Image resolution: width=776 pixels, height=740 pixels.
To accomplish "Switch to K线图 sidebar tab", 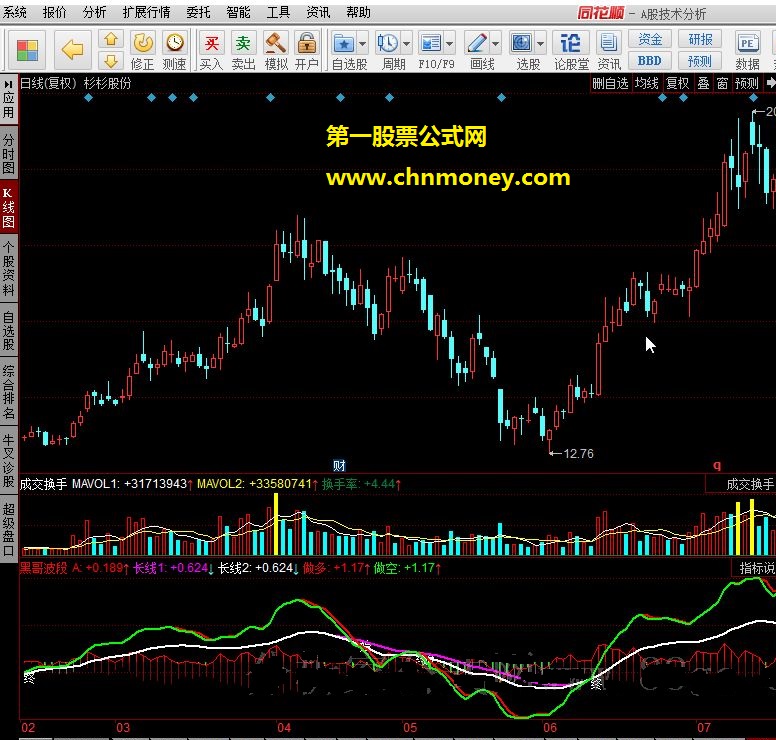I will tap(8, 207).
